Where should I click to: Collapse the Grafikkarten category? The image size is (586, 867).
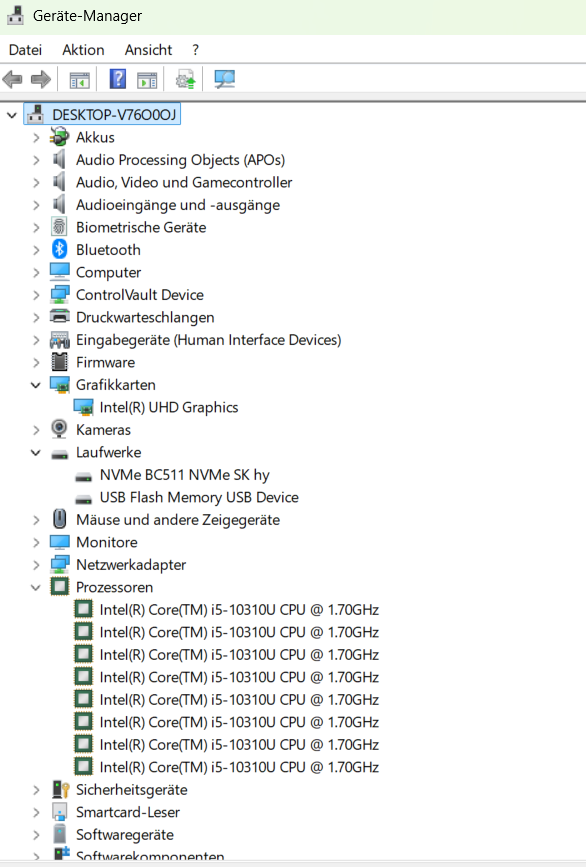tap(36, 385)
